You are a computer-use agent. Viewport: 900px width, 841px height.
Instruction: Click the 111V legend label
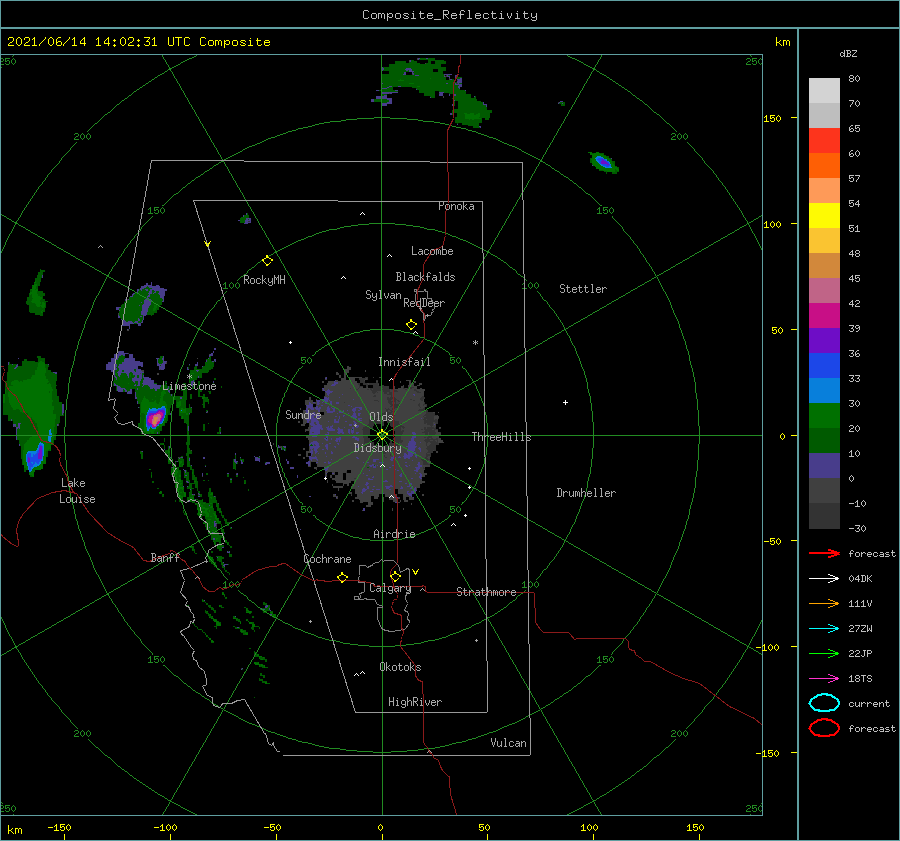point(860,603)
